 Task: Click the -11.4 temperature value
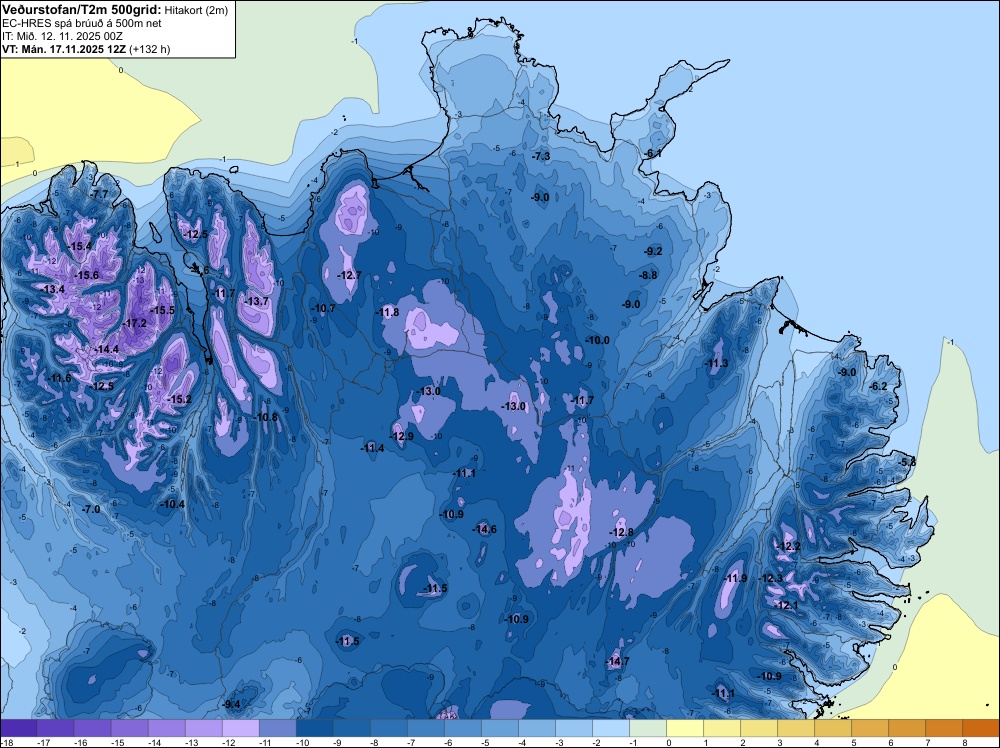[x=372, y=448]
